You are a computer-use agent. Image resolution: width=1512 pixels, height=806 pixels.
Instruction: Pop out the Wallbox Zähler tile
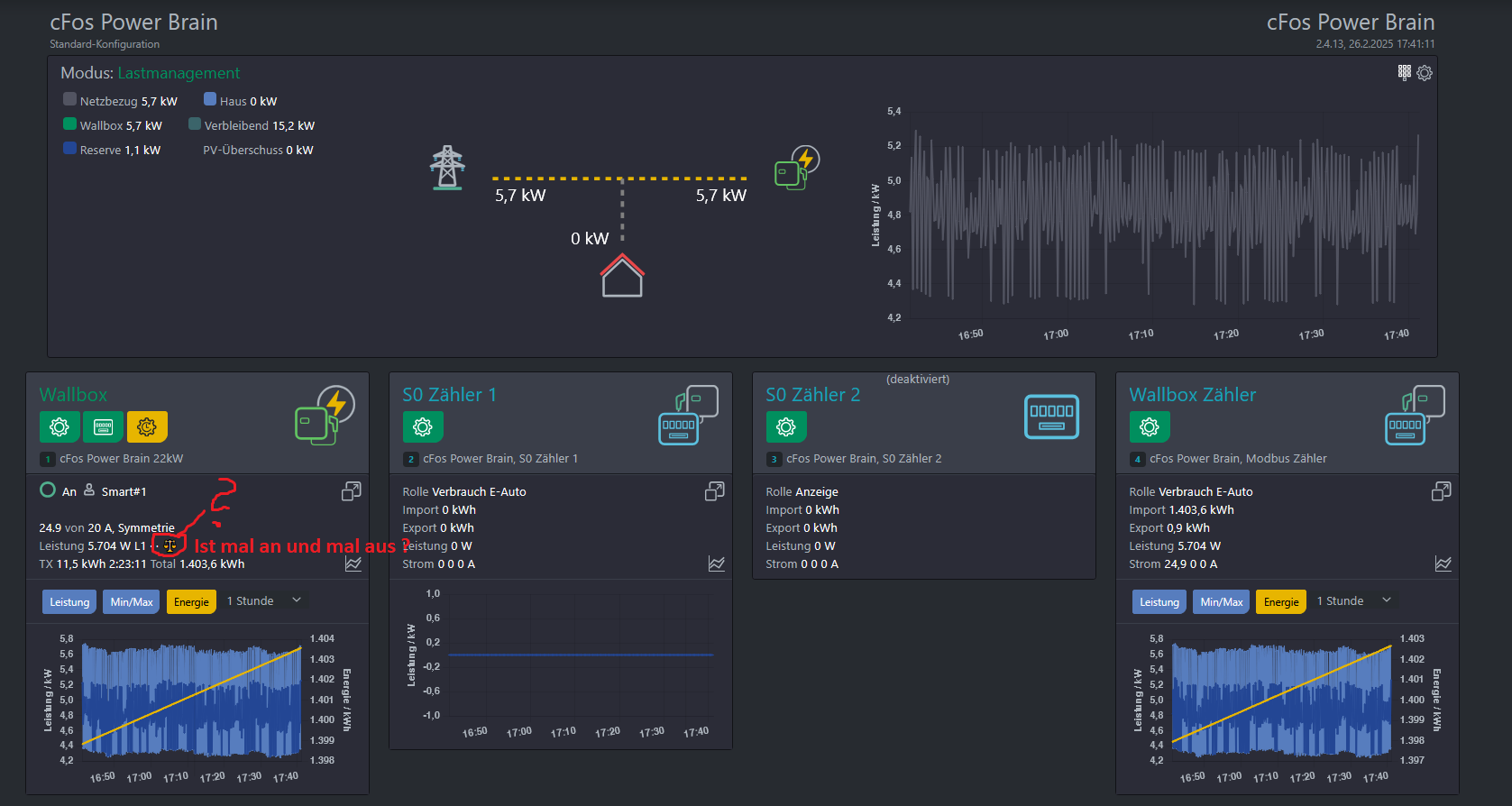click(x=1442, y=491)
